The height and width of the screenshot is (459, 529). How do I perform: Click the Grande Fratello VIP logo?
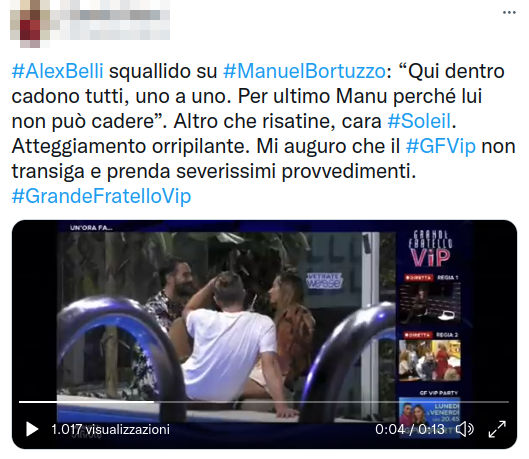point(430,249)
